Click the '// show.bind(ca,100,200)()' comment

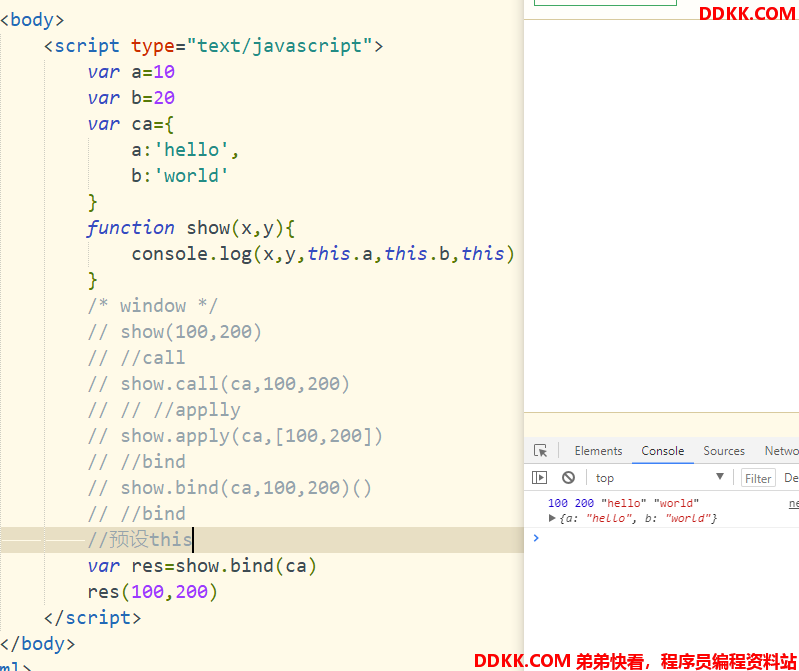230,488
